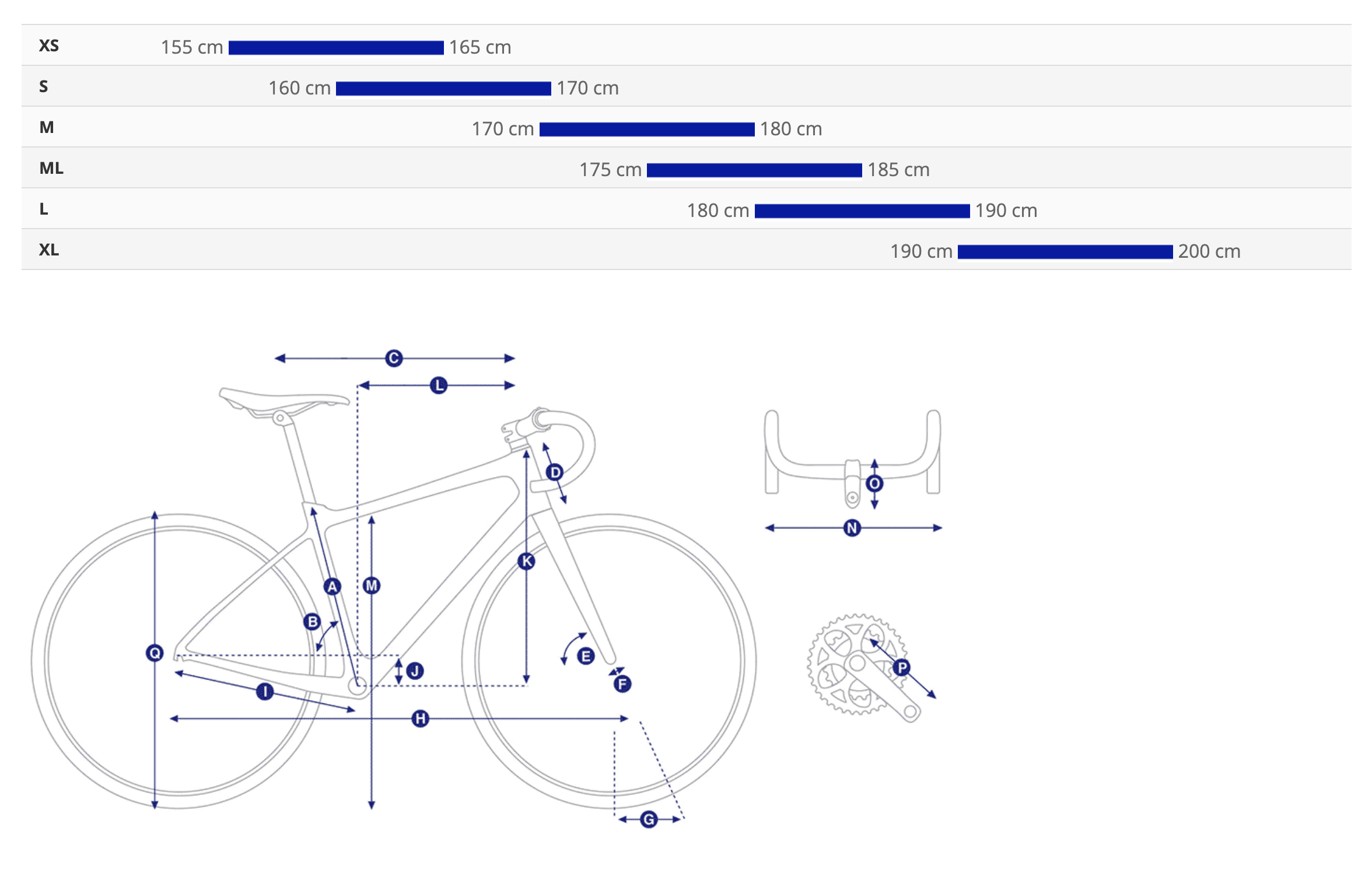
Task: Click the C marker above the bike
Action: [x=394, y=358]
